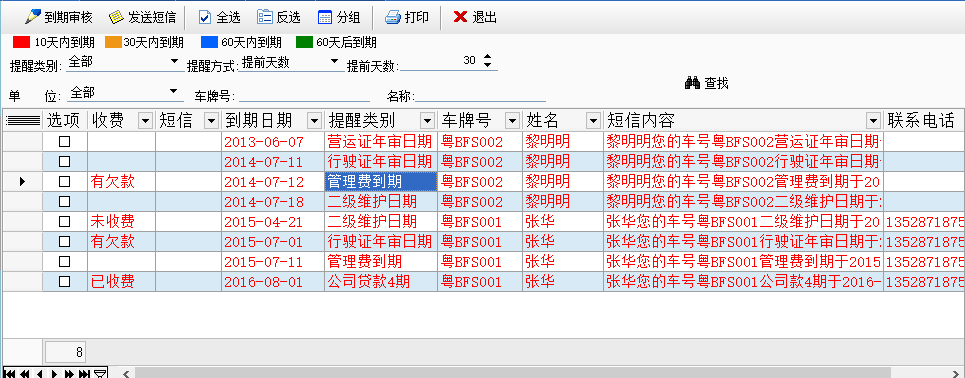The height and width of the screenshot is (378, 965).
Task: Click the 到期审核 toolbar button
Action: [58, 17]
